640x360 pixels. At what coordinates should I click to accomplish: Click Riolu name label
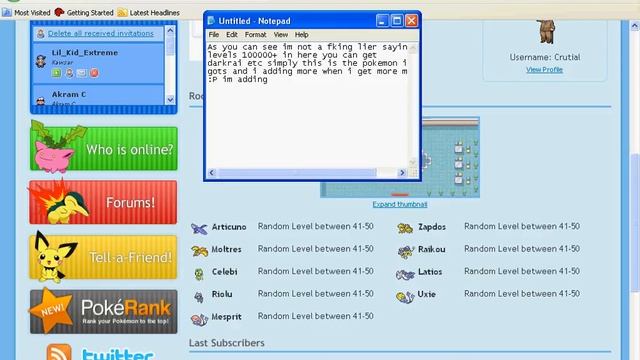click(222, 294)
